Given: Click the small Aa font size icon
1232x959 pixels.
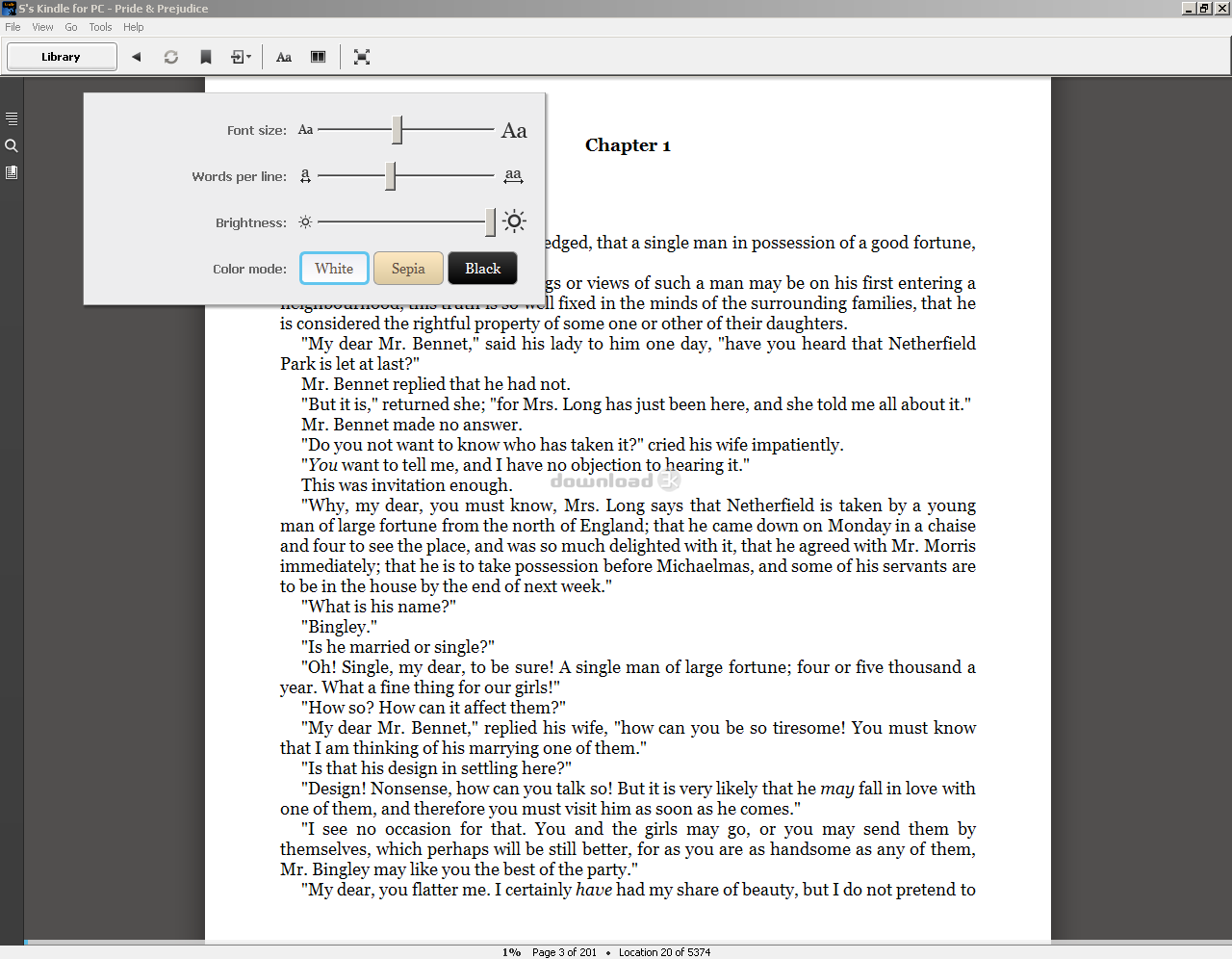Looking at the screenshot, I should click(305, 130).
